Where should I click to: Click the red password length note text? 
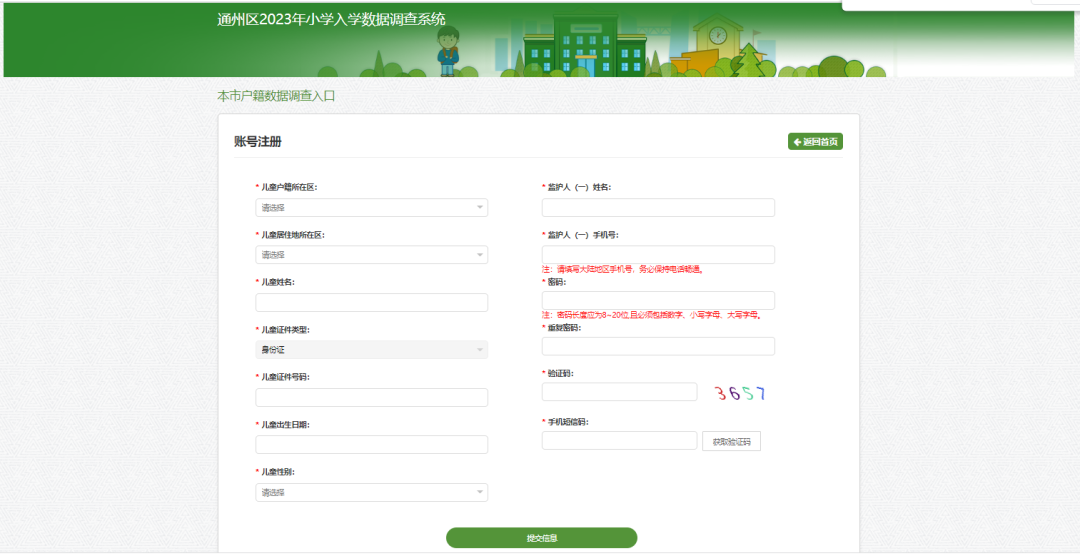click(651, 315)
